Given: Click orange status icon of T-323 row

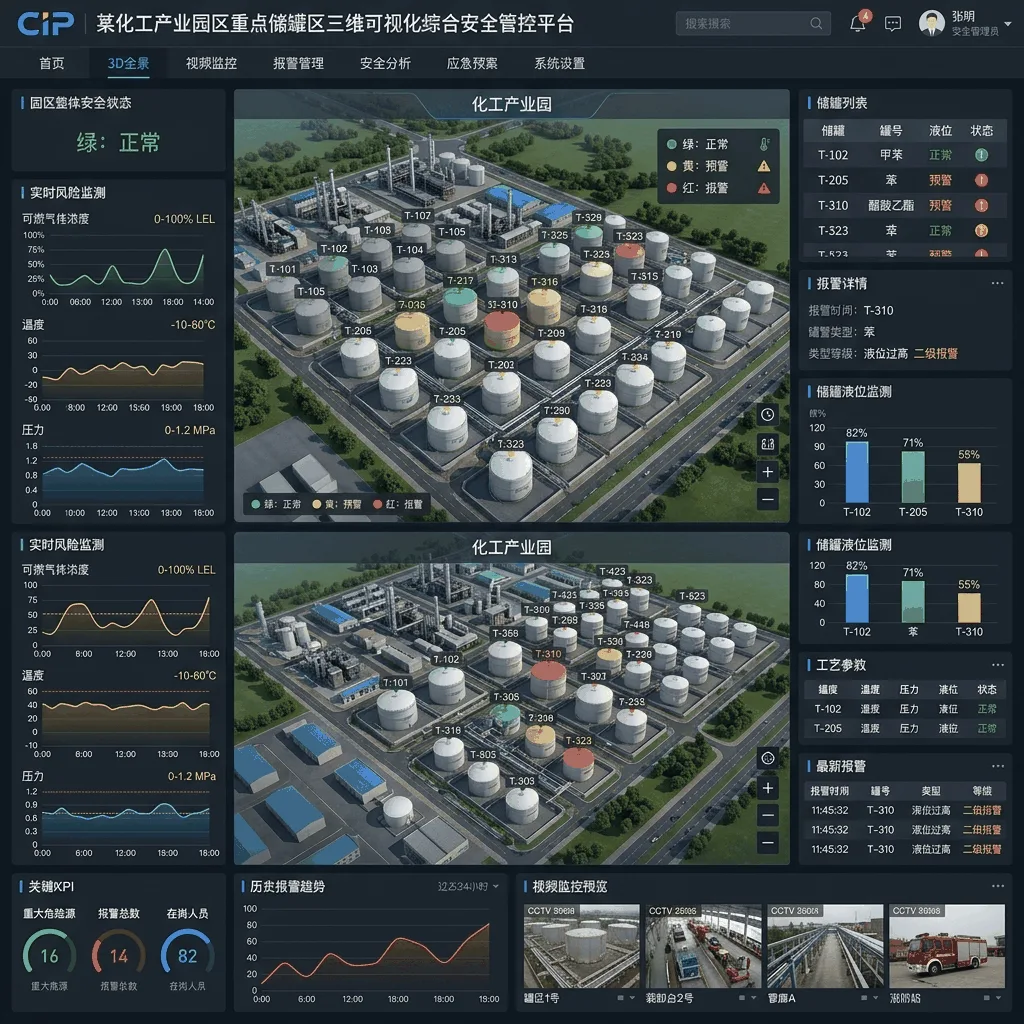Looking at the screenshot, I should click(x=981, y=231).
